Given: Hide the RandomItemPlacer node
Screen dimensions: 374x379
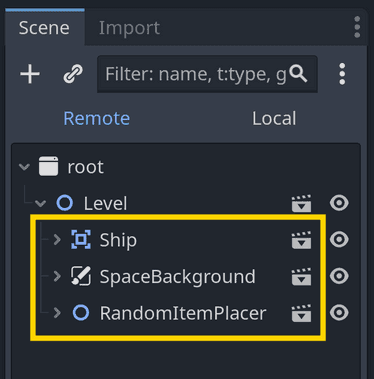Looking at the screenshot, I should click(x=339, y=313).
